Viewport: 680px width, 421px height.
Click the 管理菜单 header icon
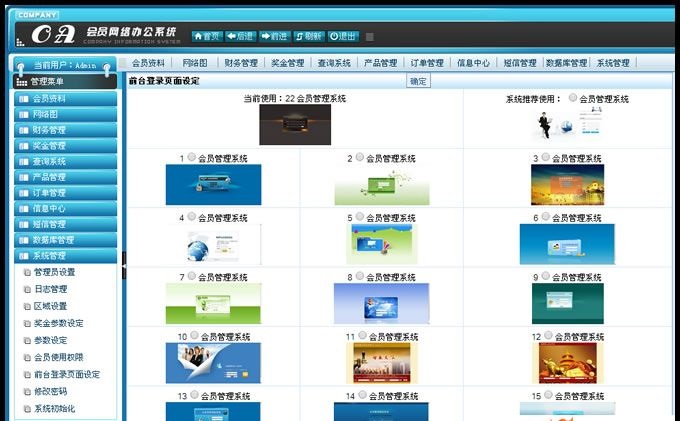(x=21, y=82)
